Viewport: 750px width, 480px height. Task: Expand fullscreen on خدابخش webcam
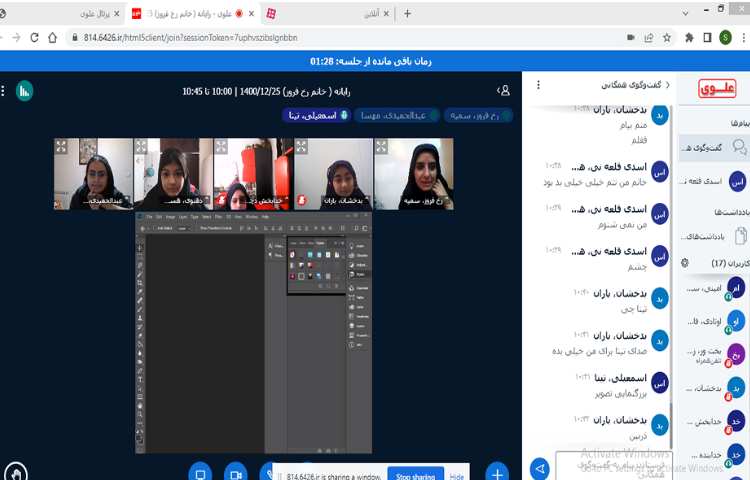(x=221, y=146)
